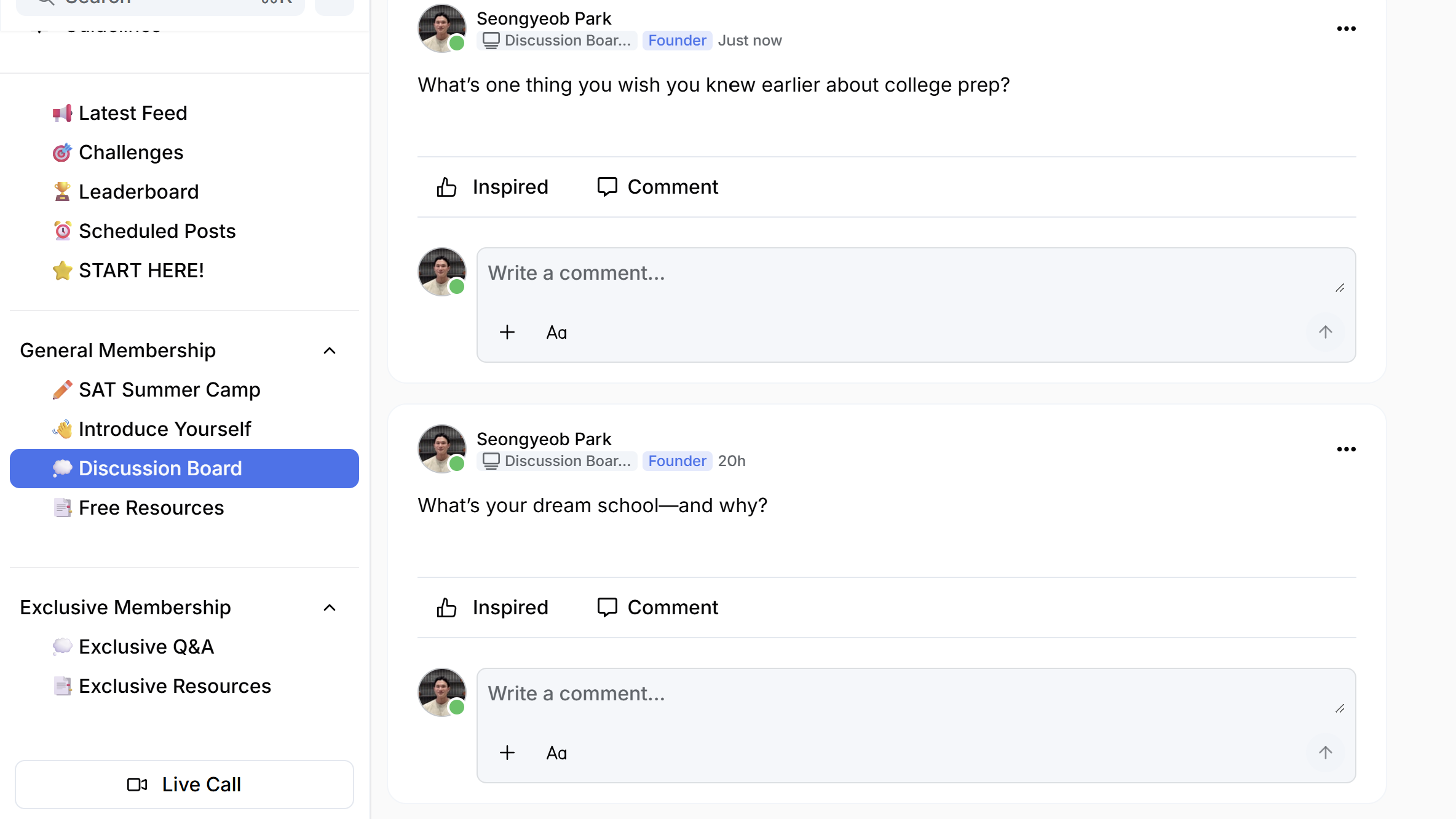This screenshot has width=1456, height=819.
Task: Click plus attachment icon in second comment box
Action: click(507, 753)
